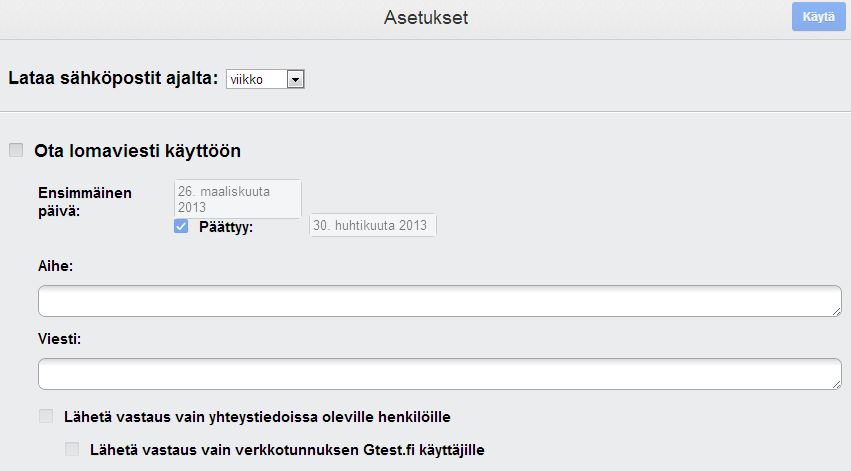Select the 26. maaliskuuta 2013 start date field
The image size is (851, 471).
[238, 198]
